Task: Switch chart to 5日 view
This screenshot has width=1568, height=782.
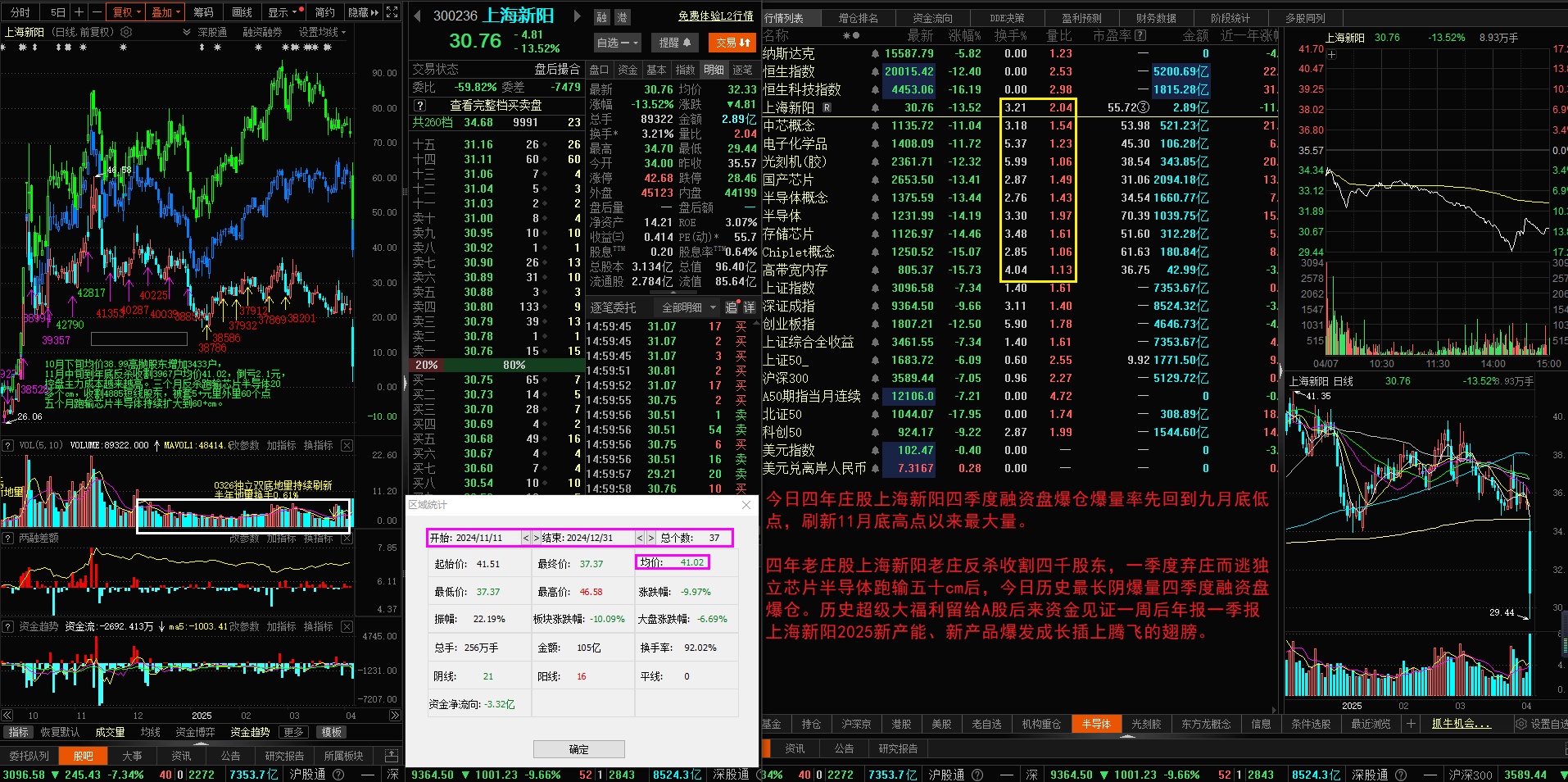Action: click(57, 12)
